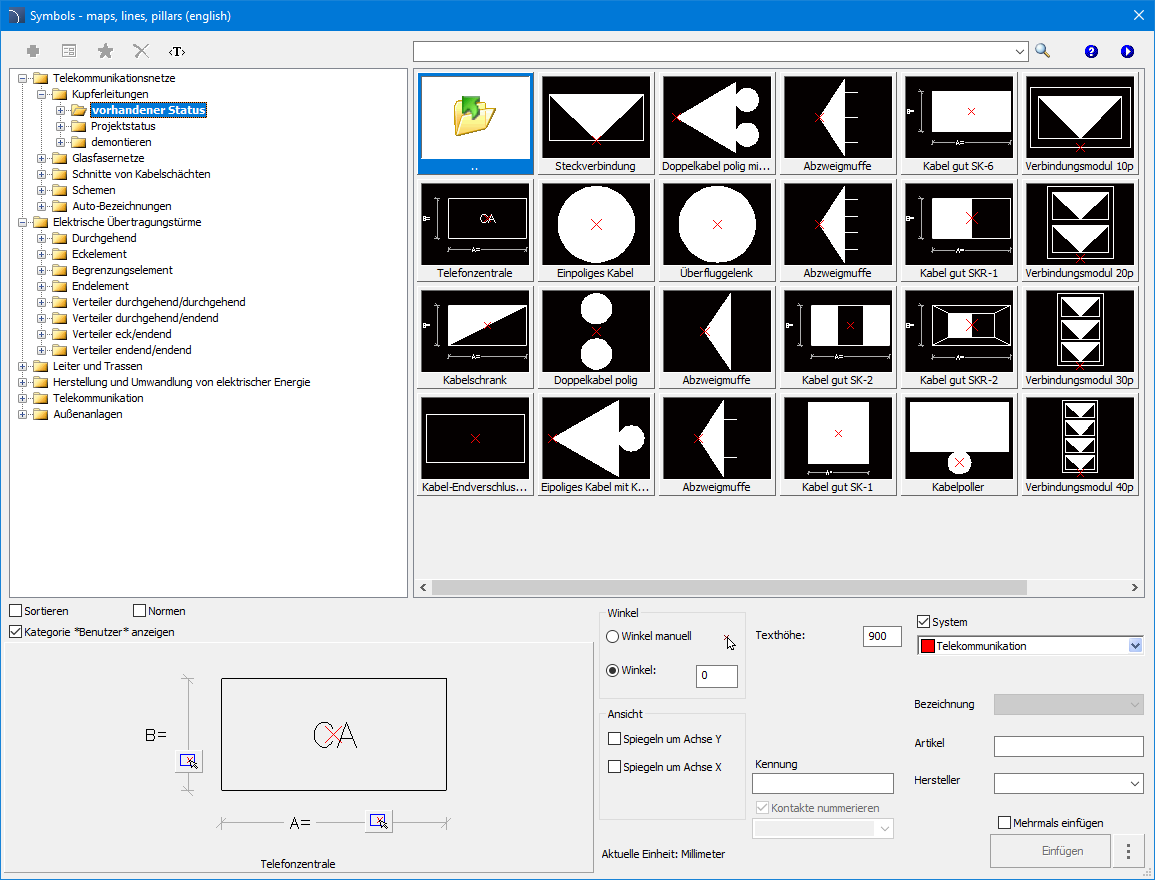Image resolution: width=1155 pixels, height=880 pixels.
Task: Select the Winkel manuell radio button
Action: tap(613, 636)
